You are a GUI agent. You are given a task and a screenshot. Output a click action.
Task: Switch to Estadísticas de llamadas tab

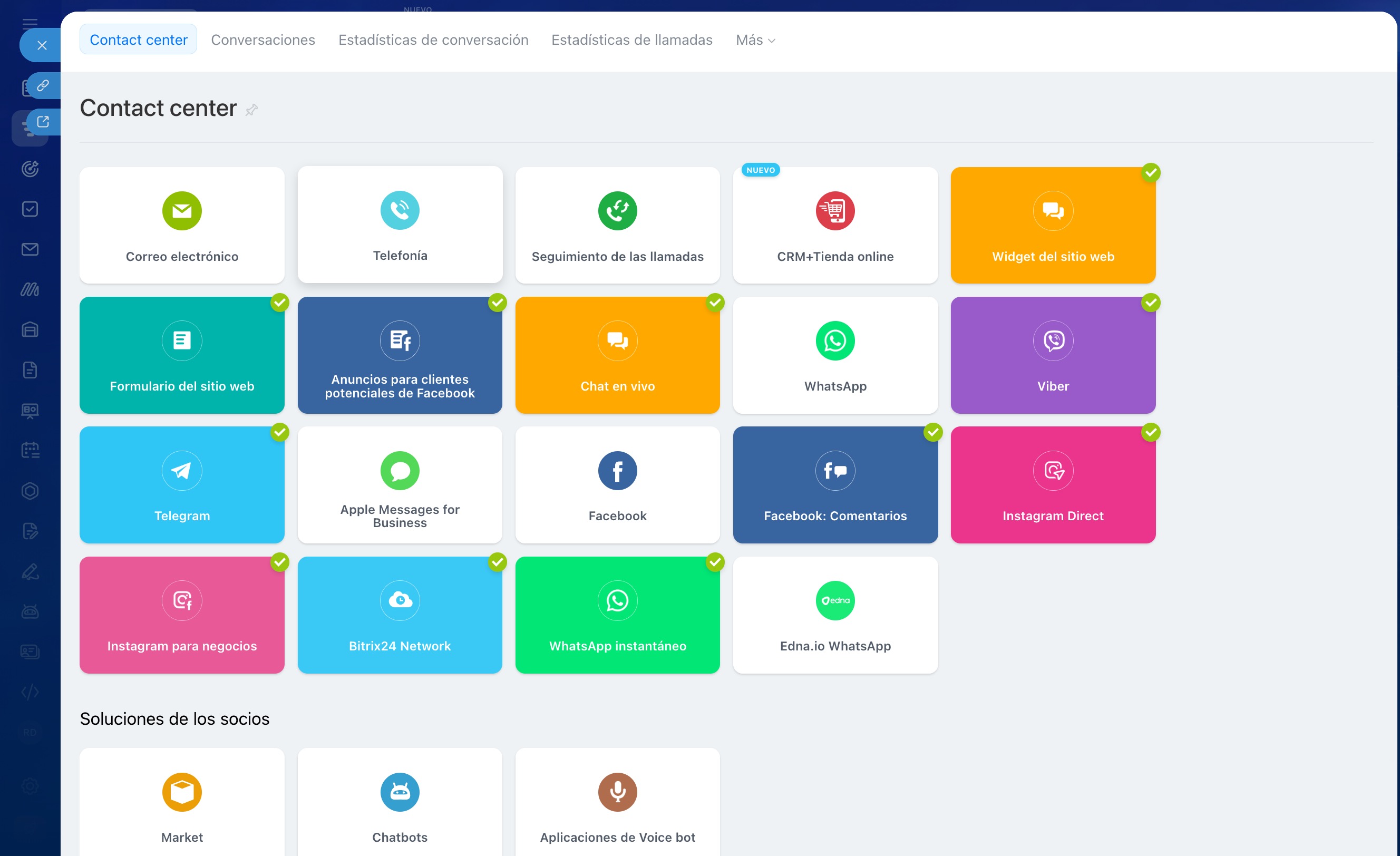[x=631, y=40]
